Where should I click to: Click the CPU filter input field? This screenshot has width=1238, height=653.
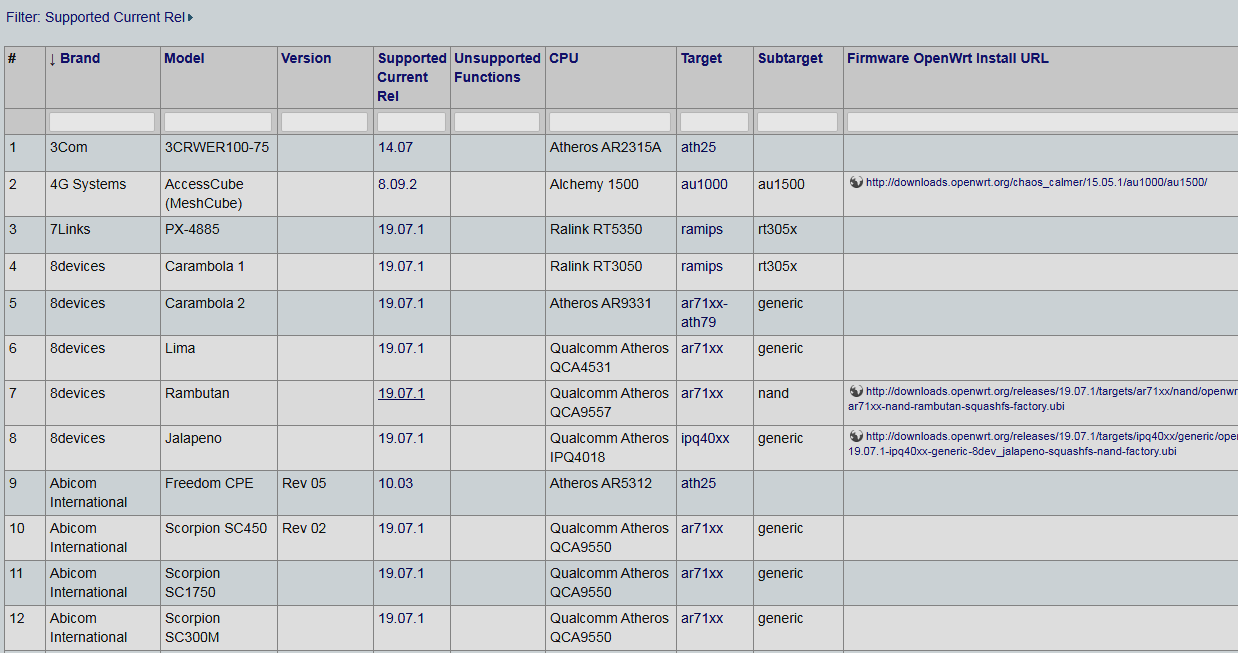click(x=610, y=122)
